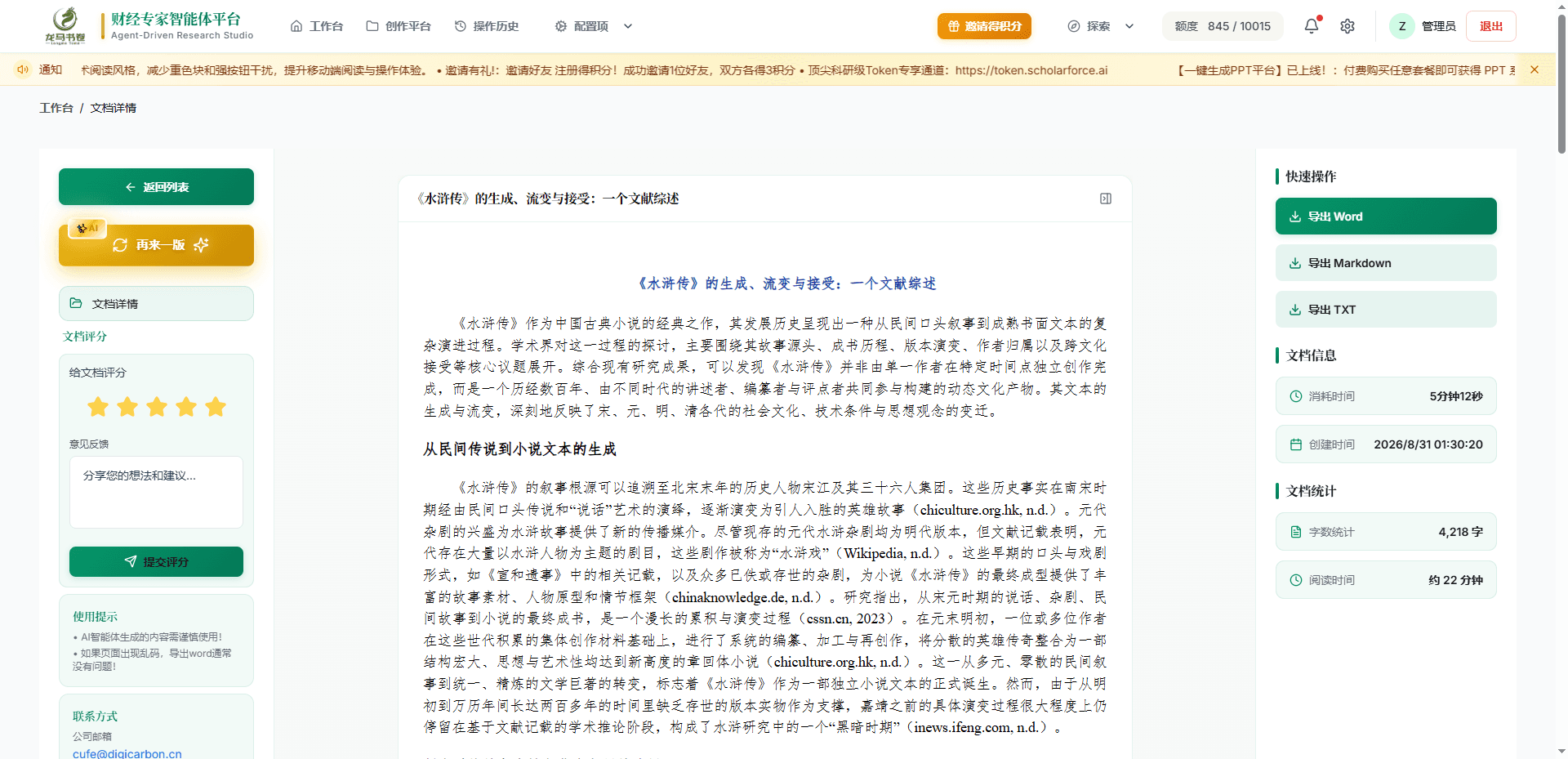This screenshot has width=1568, height=759.
Task: Click the 5分钟12秒 elapsed time value
Action: click(1456, 396)
